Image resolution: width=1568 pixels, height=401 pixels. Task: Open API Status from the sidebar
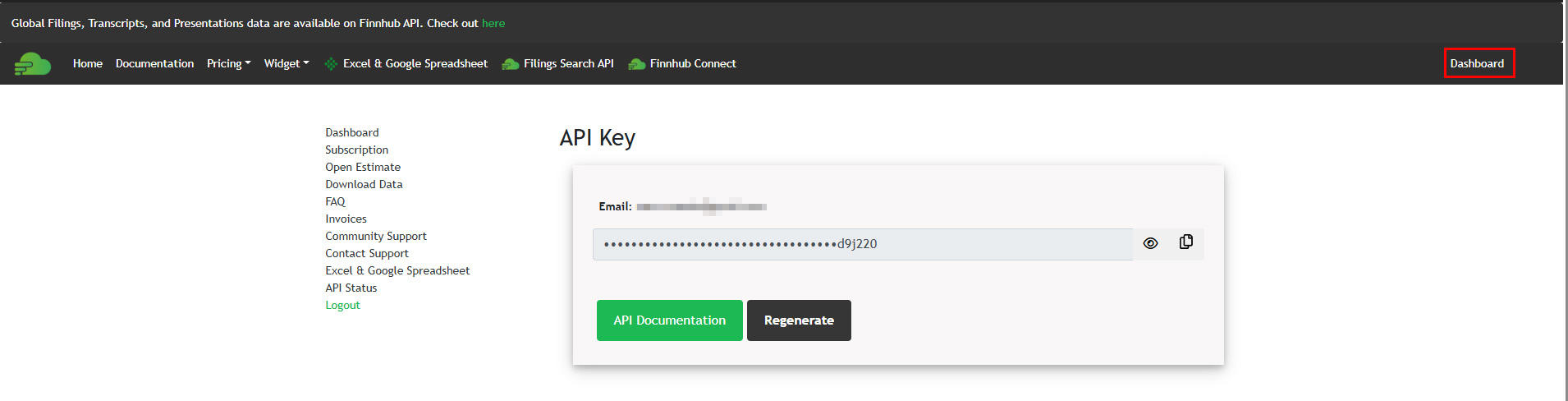[x=351, y=288]
